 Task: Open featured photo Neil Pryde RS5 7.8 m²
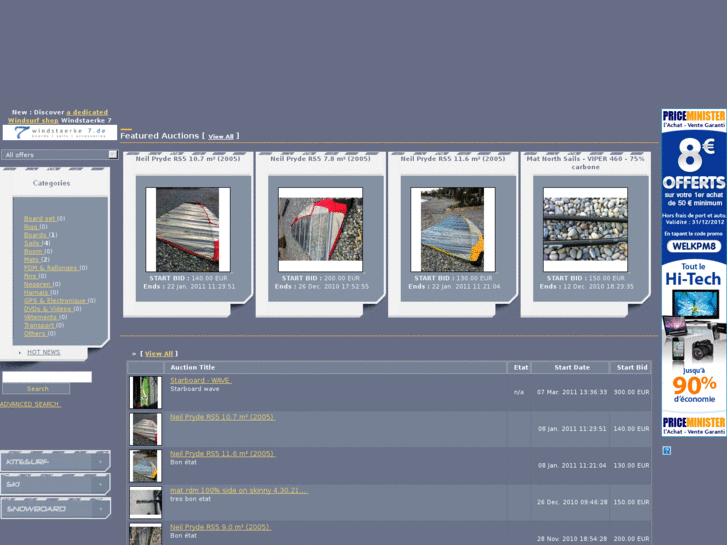point(320,230)
